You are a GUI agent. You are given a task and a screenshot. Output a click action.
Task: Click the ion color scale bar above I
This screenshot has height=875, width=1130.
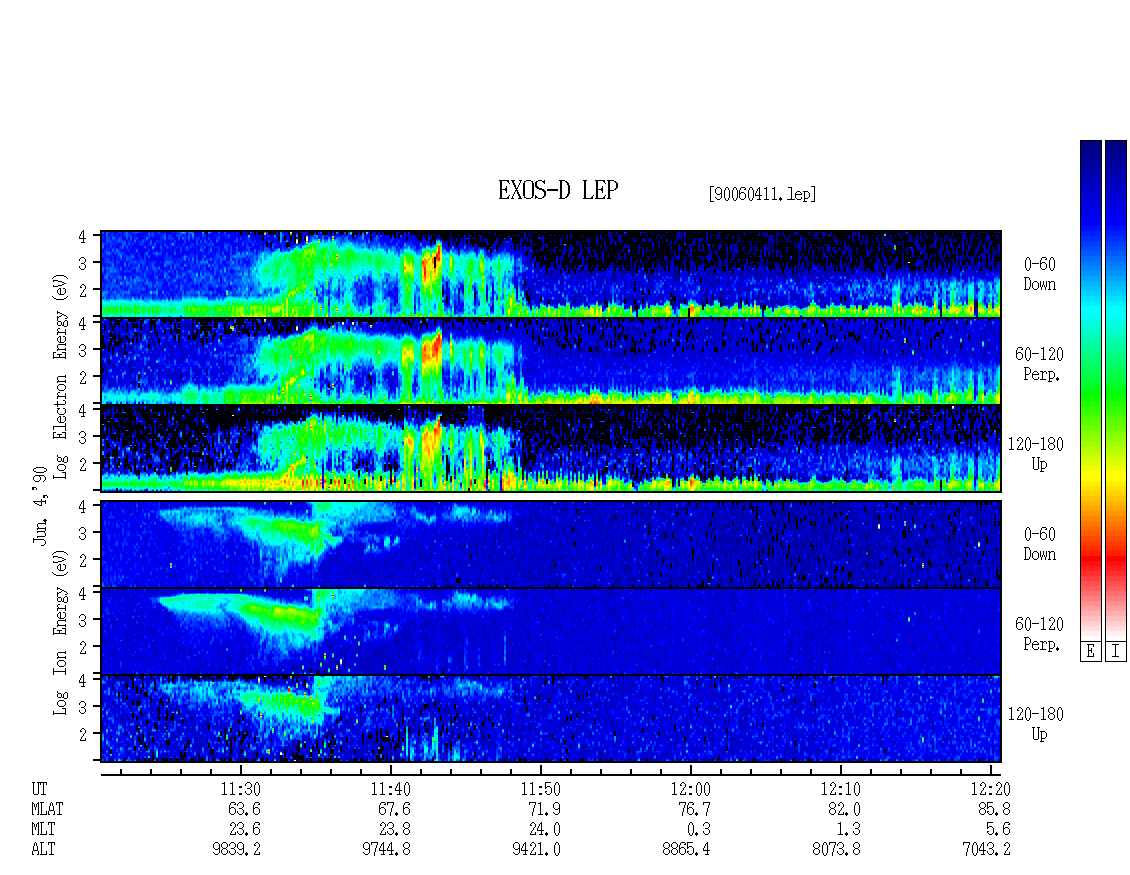click(x=1116, y=390)
